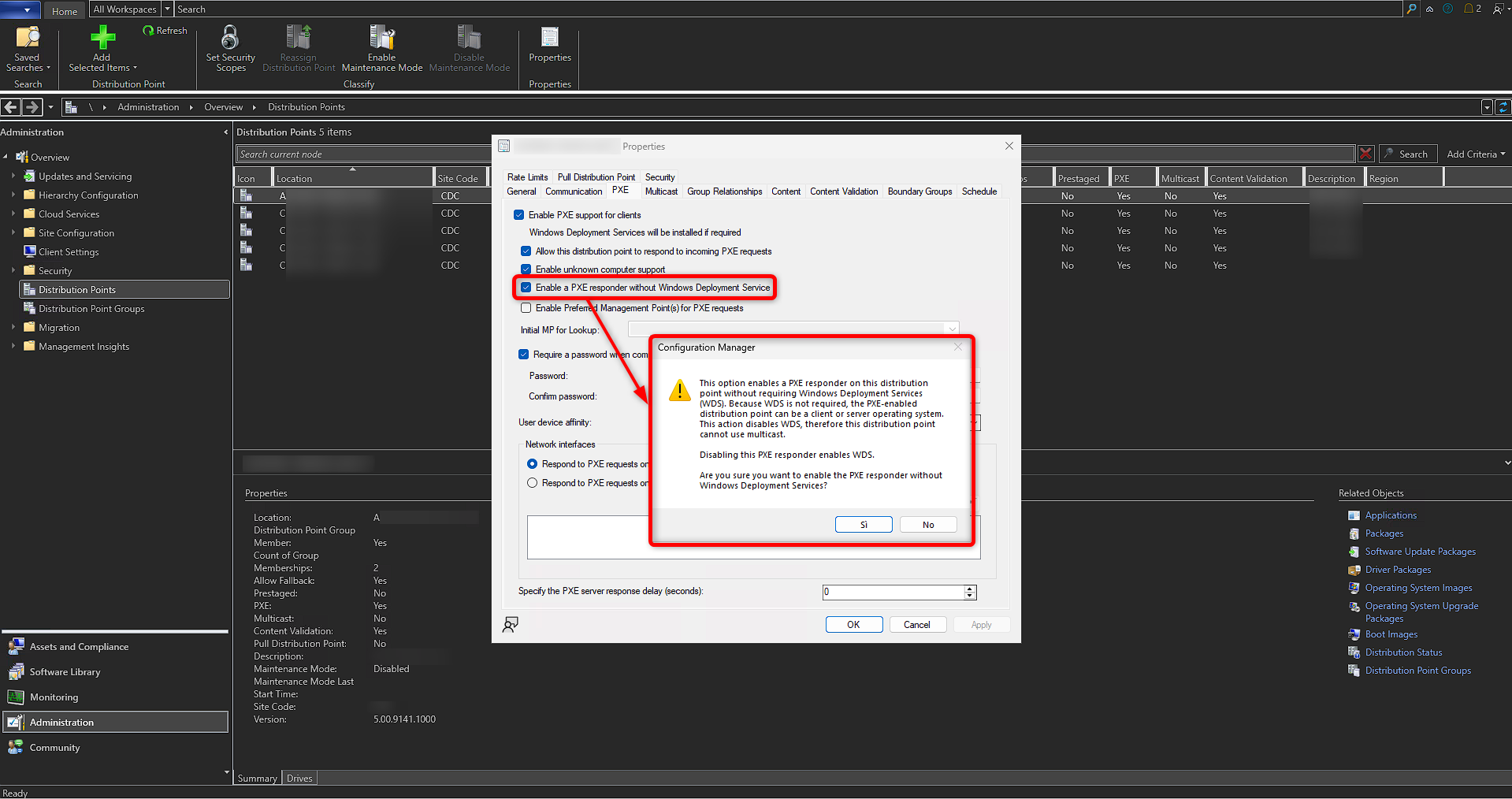Open the Multicast tab

[661, 191]
